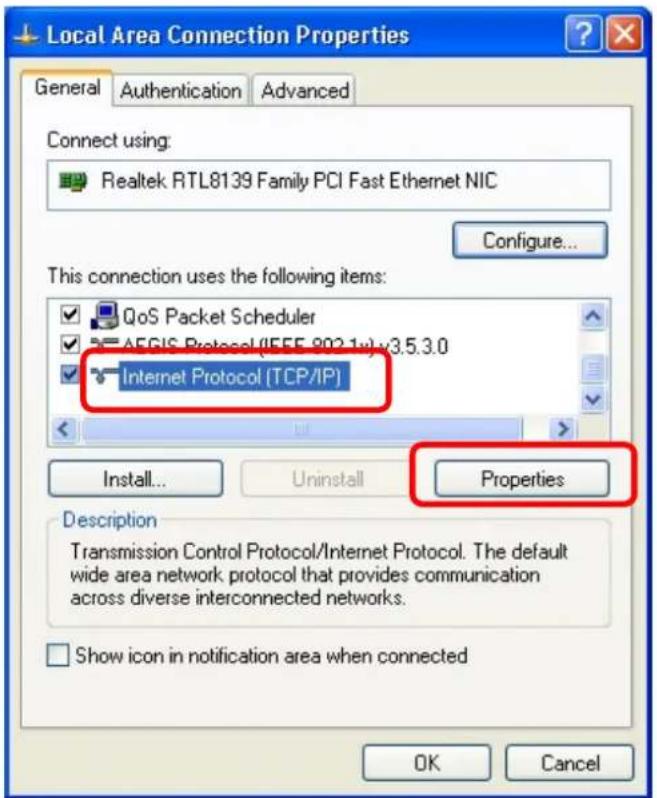The height and width of the screenshot is (798, 657).
Task: Toggle the AEGIS Protocol checkbox
Action: pyautogui.click(x=70, y=345)
